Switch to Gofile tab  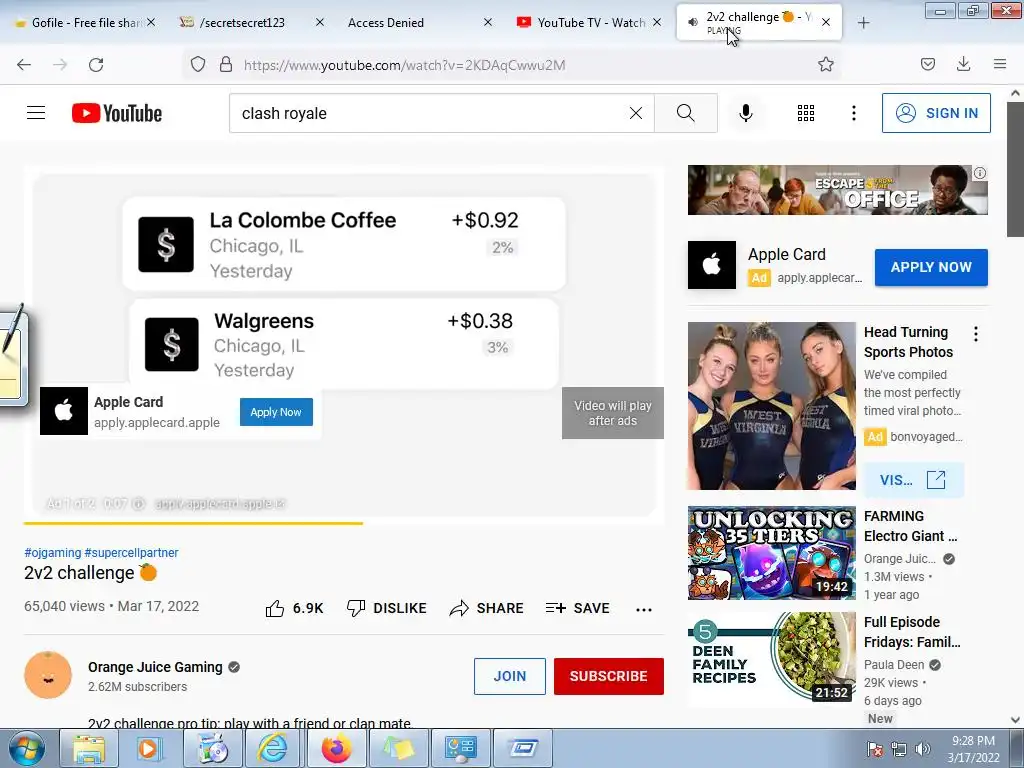click(86, 23)
